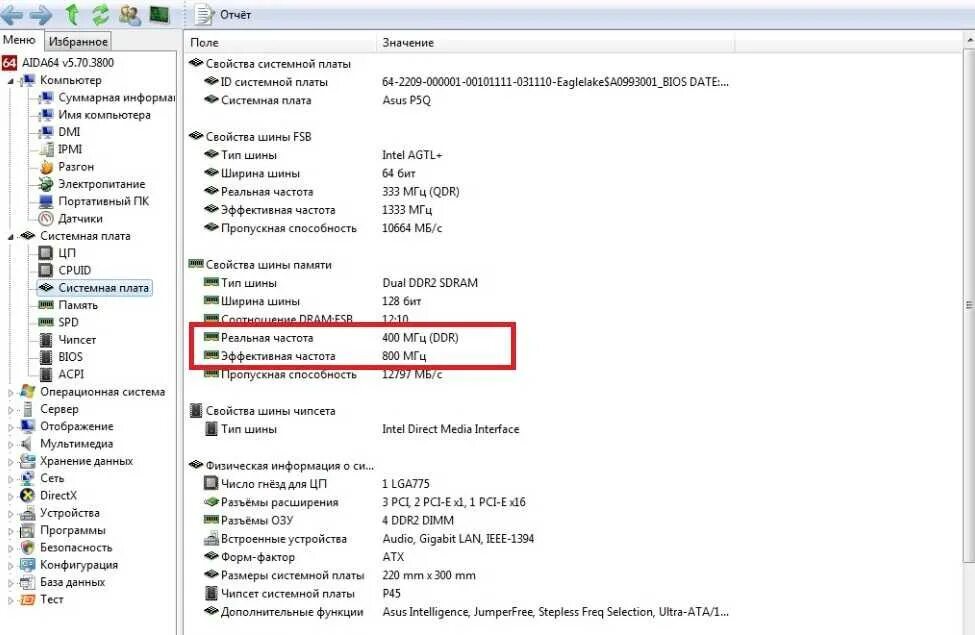Click the Операционная система Windows icon

(27, 392)
